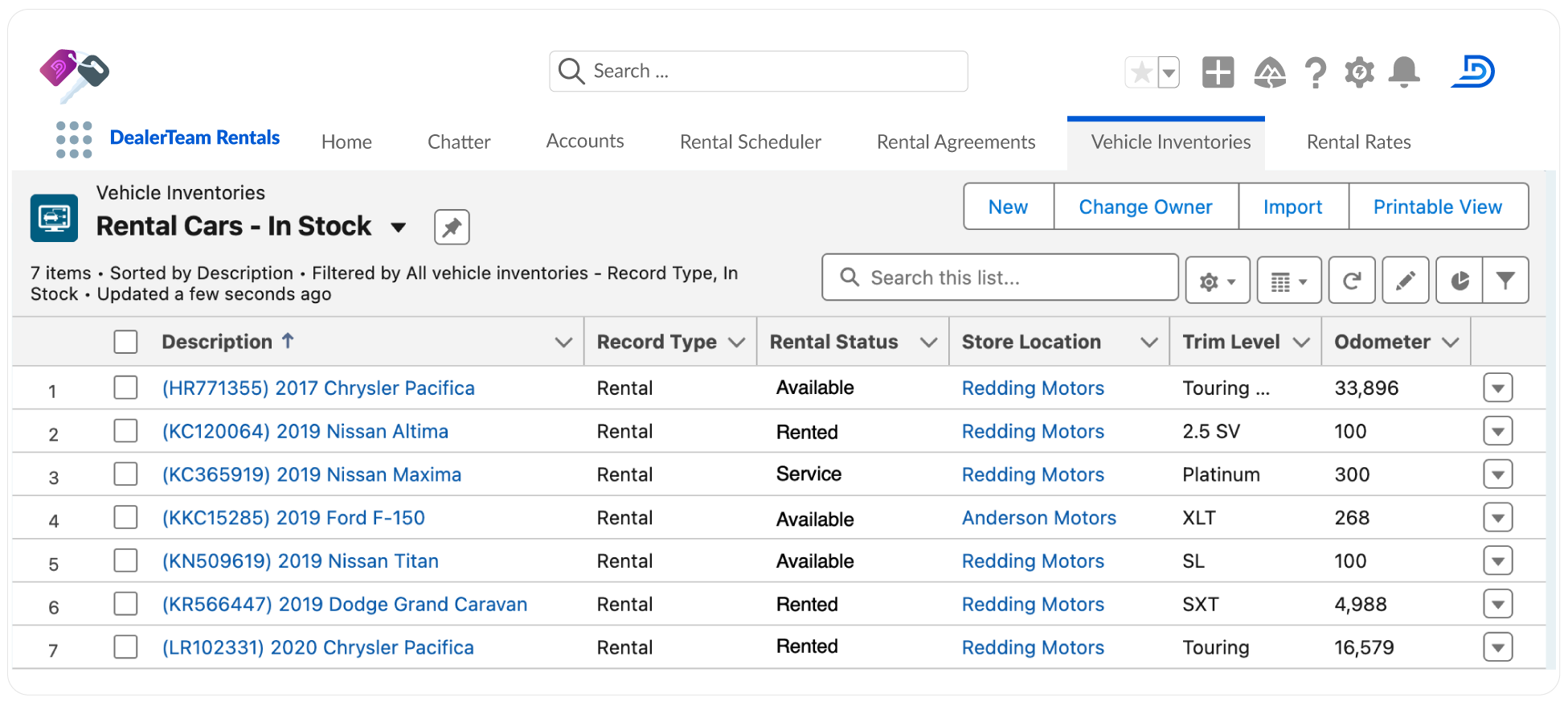Open Redding Motors link in Nissan Titan row

pyautogui.click(x=1033, y=561)
